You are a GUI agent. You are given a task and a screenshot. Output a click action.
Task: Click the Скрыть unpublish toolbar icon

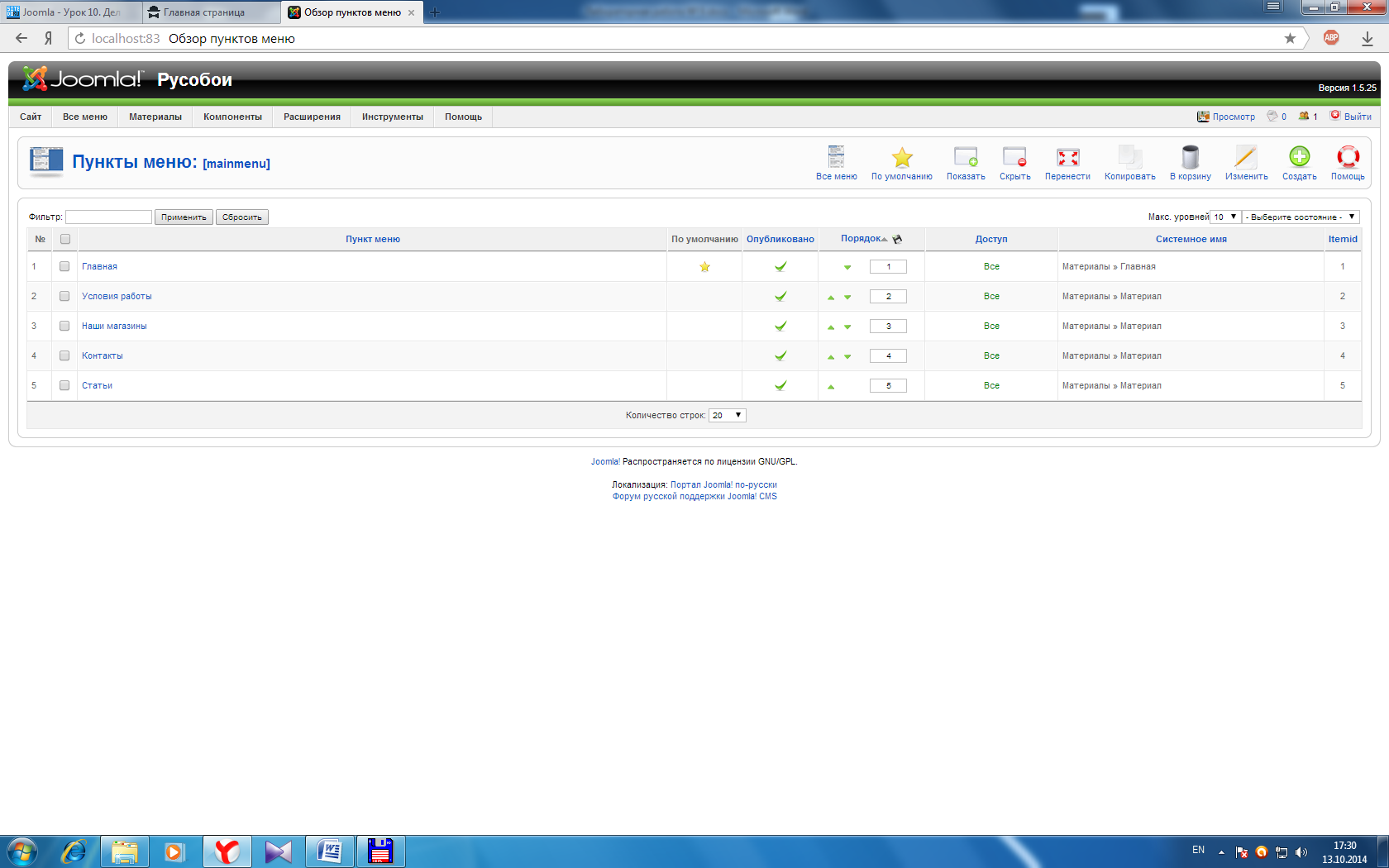click(1014, 163)
